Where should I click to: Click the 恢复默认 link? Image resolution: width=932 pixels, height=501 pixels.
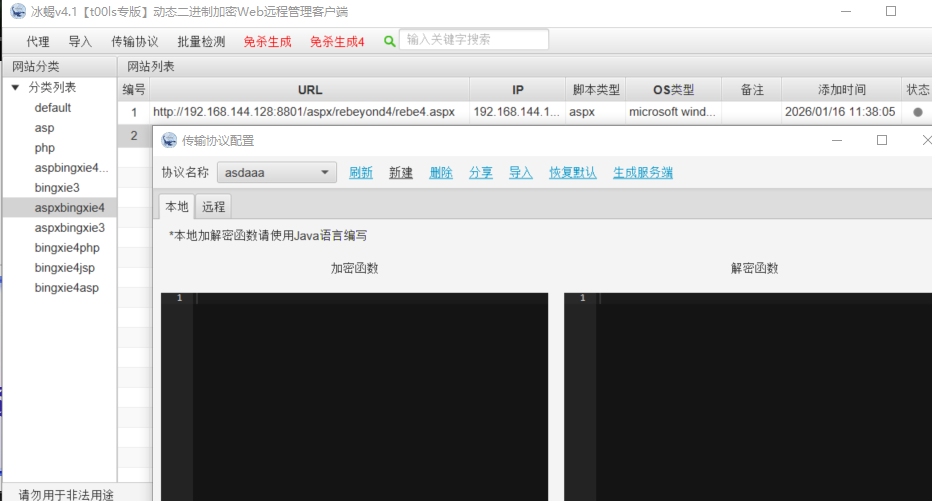(x=573, y=173)
